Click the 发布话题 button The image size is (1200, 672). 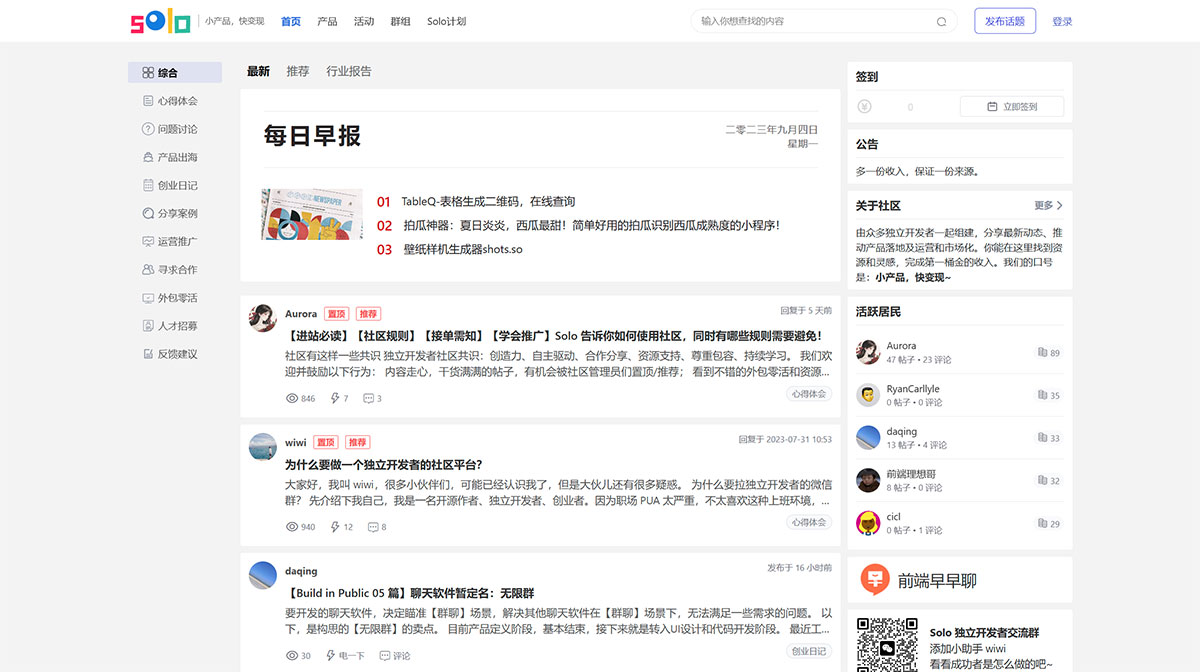[1004, 20]
